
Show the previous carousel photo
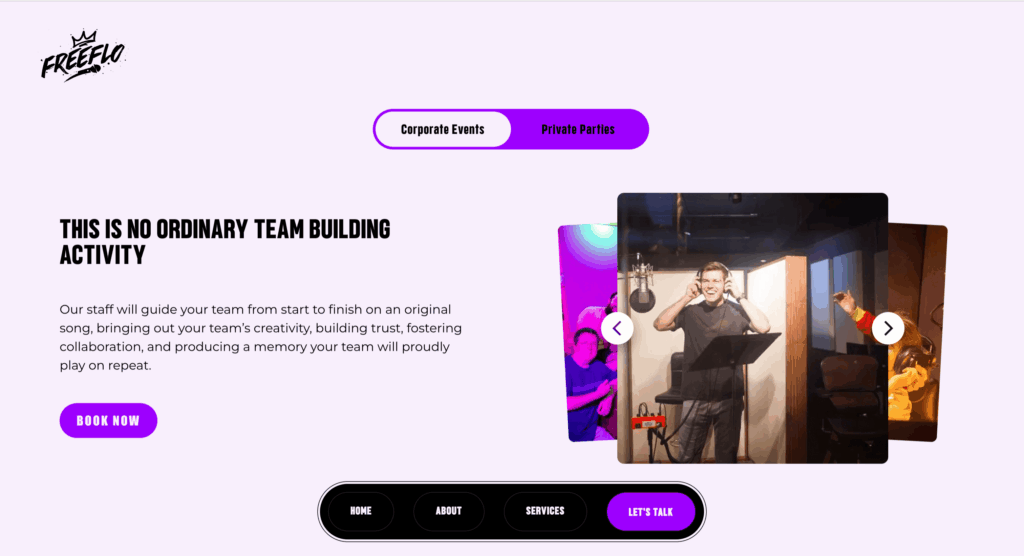point(617,328)
